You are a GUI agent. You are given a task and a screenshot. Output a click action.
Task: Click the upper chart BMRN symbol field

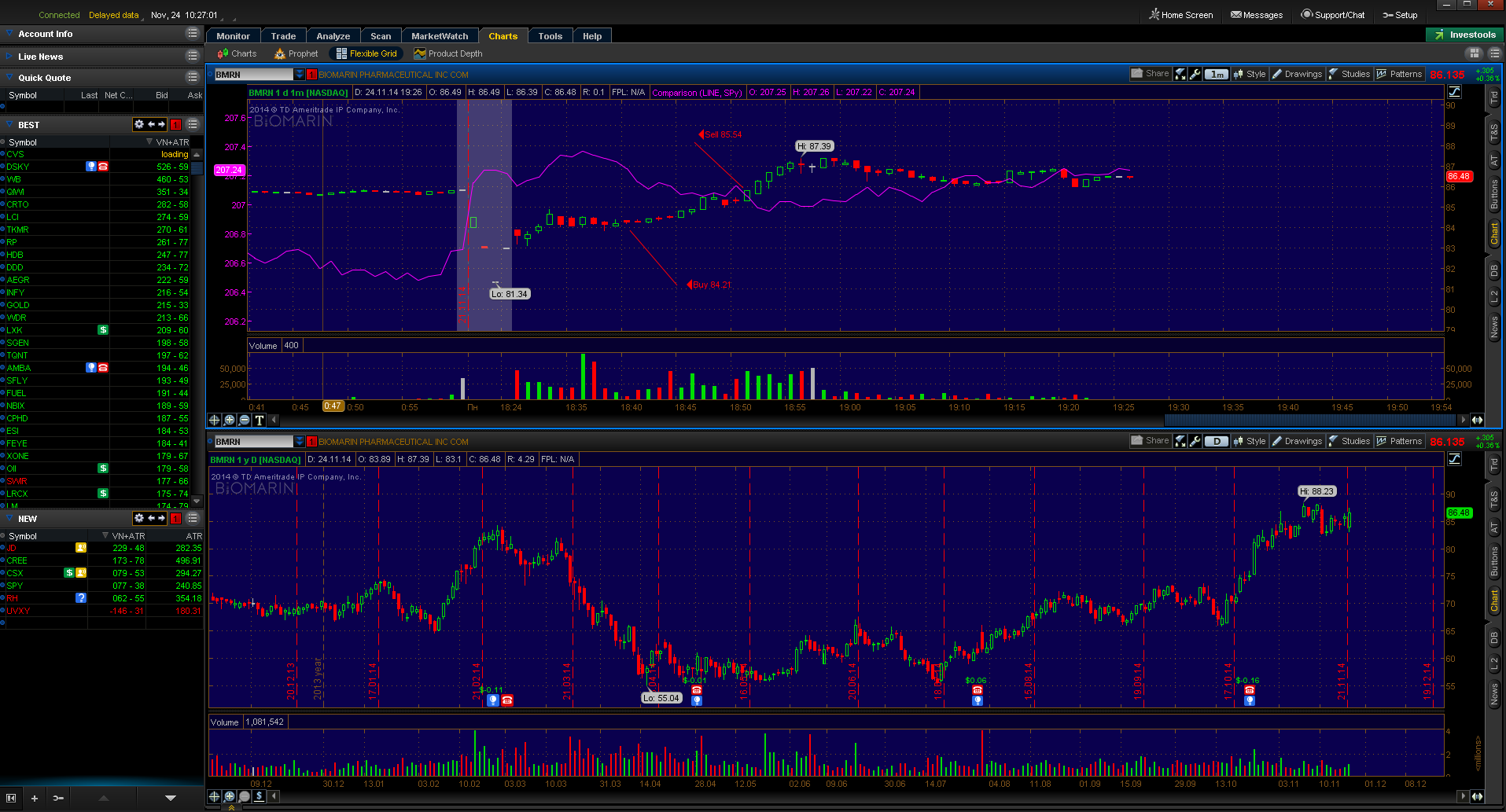pos(252,75)
